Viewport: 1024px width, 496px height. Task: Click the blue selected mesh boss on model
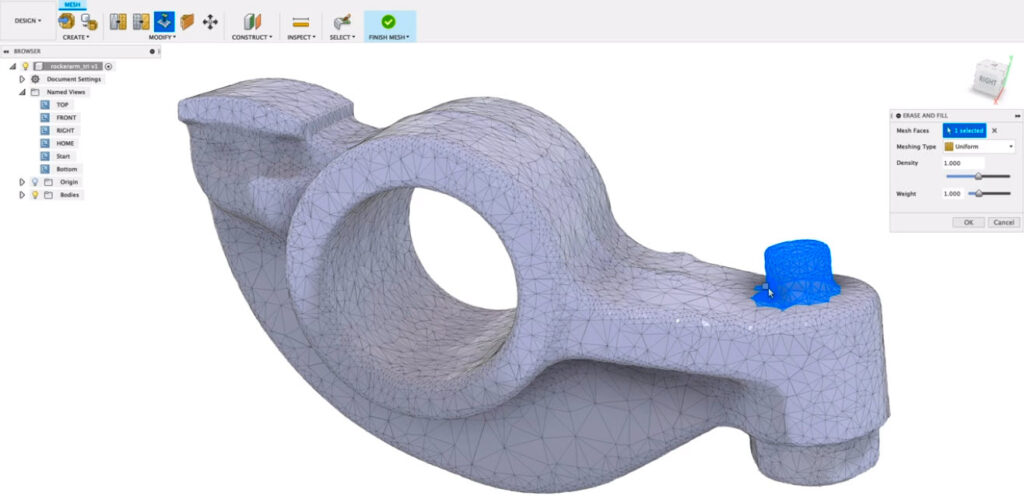click(798, 273)
